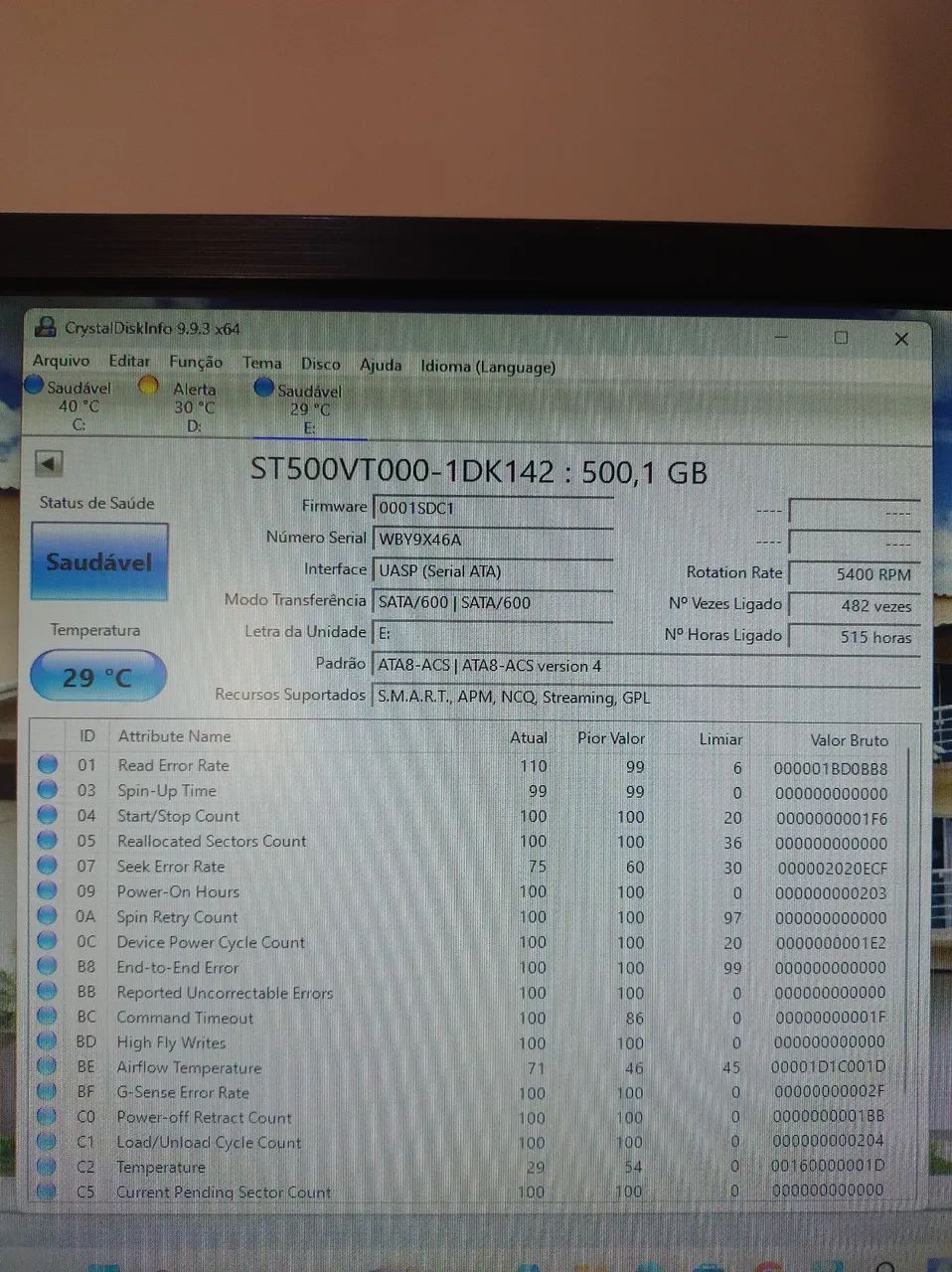
Task: Click status icon of Current Pending Sector Count row
Action: point(47,1191)
